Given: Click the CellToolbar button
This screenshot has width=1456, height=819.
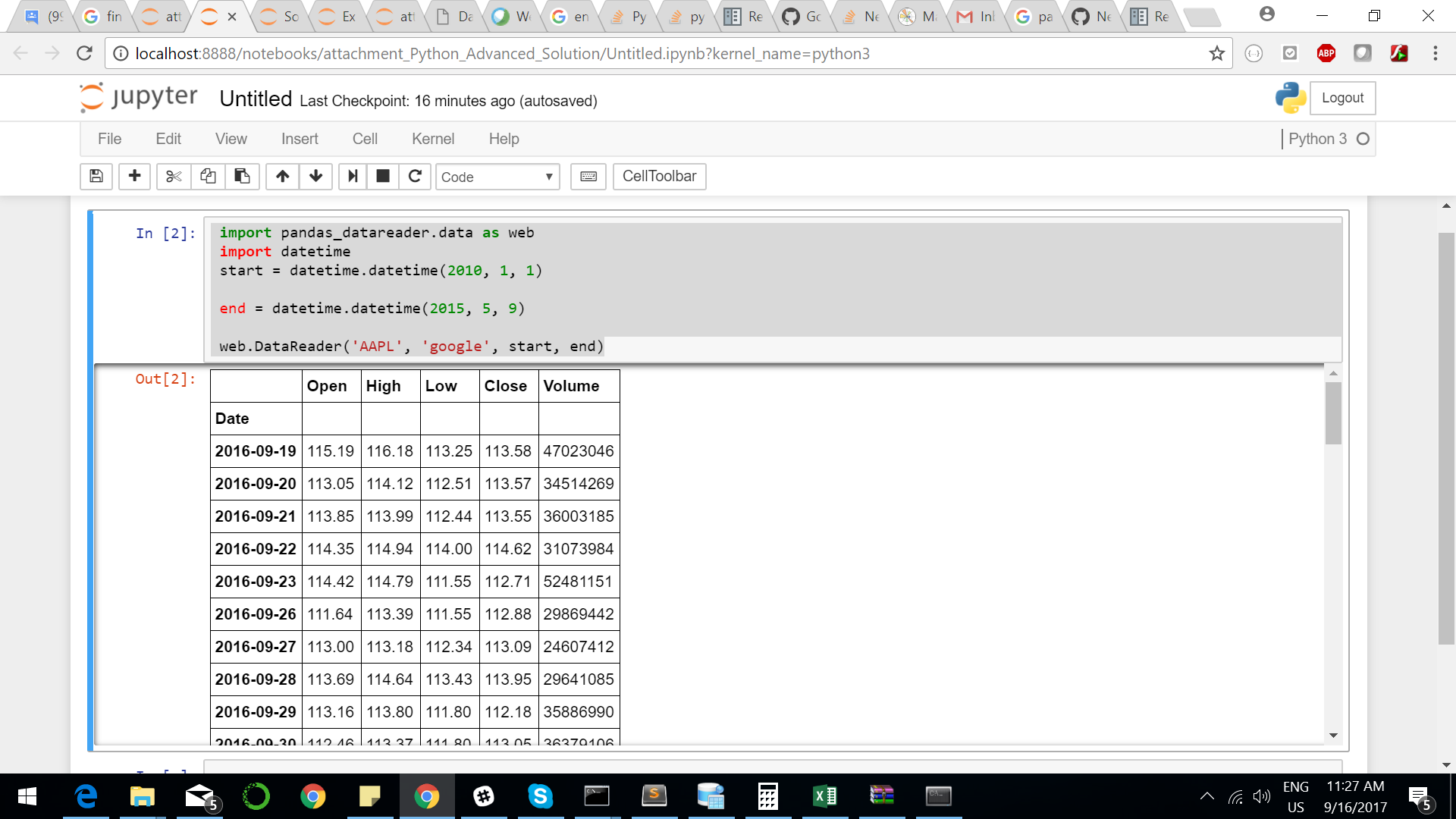Looking at the screenshot, I should coord(658,176).
